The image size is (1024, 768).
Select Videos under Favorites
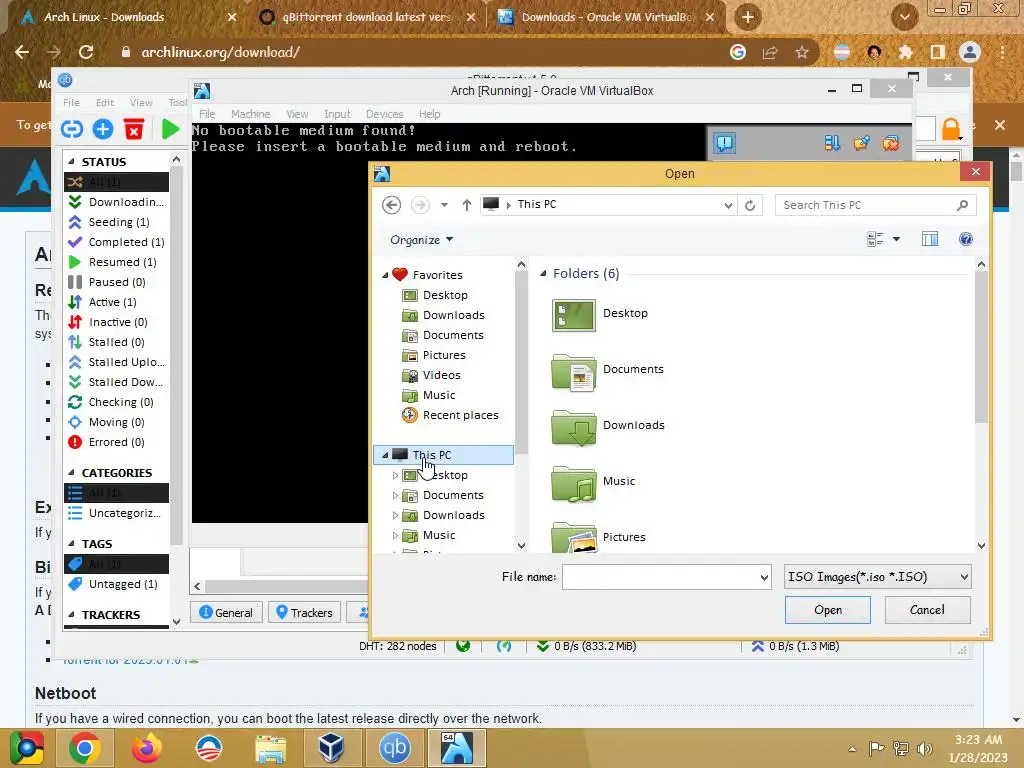(432, 376)
